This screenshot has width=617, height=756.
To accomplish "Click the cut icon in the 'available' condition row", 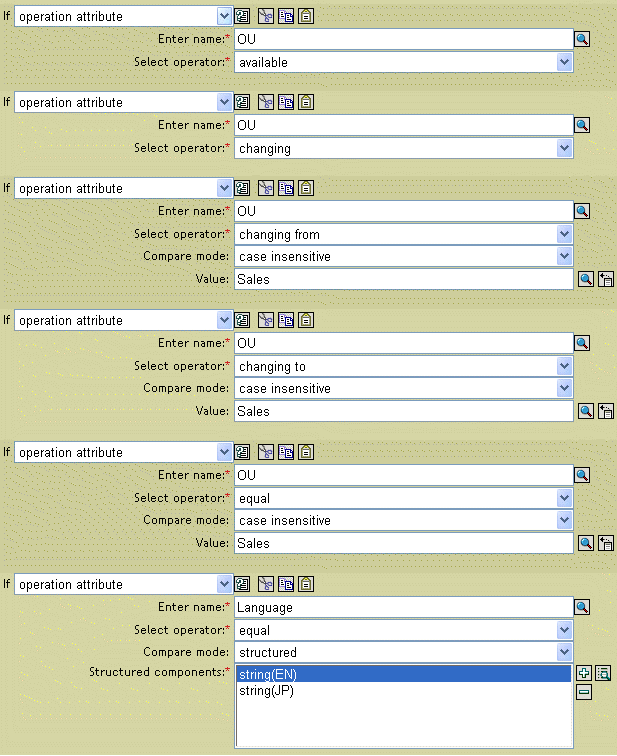I will (x=266, y=17).
